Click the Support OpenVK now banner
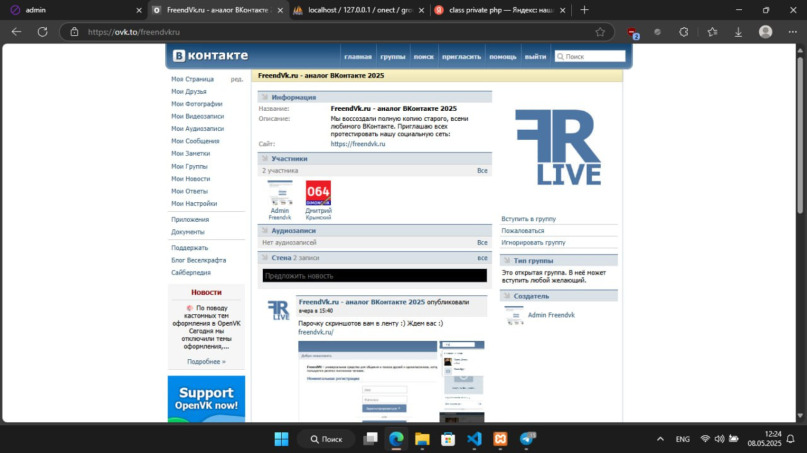This screenshot has height=453, width=807. pyautogui.click(x=206, y=399)
